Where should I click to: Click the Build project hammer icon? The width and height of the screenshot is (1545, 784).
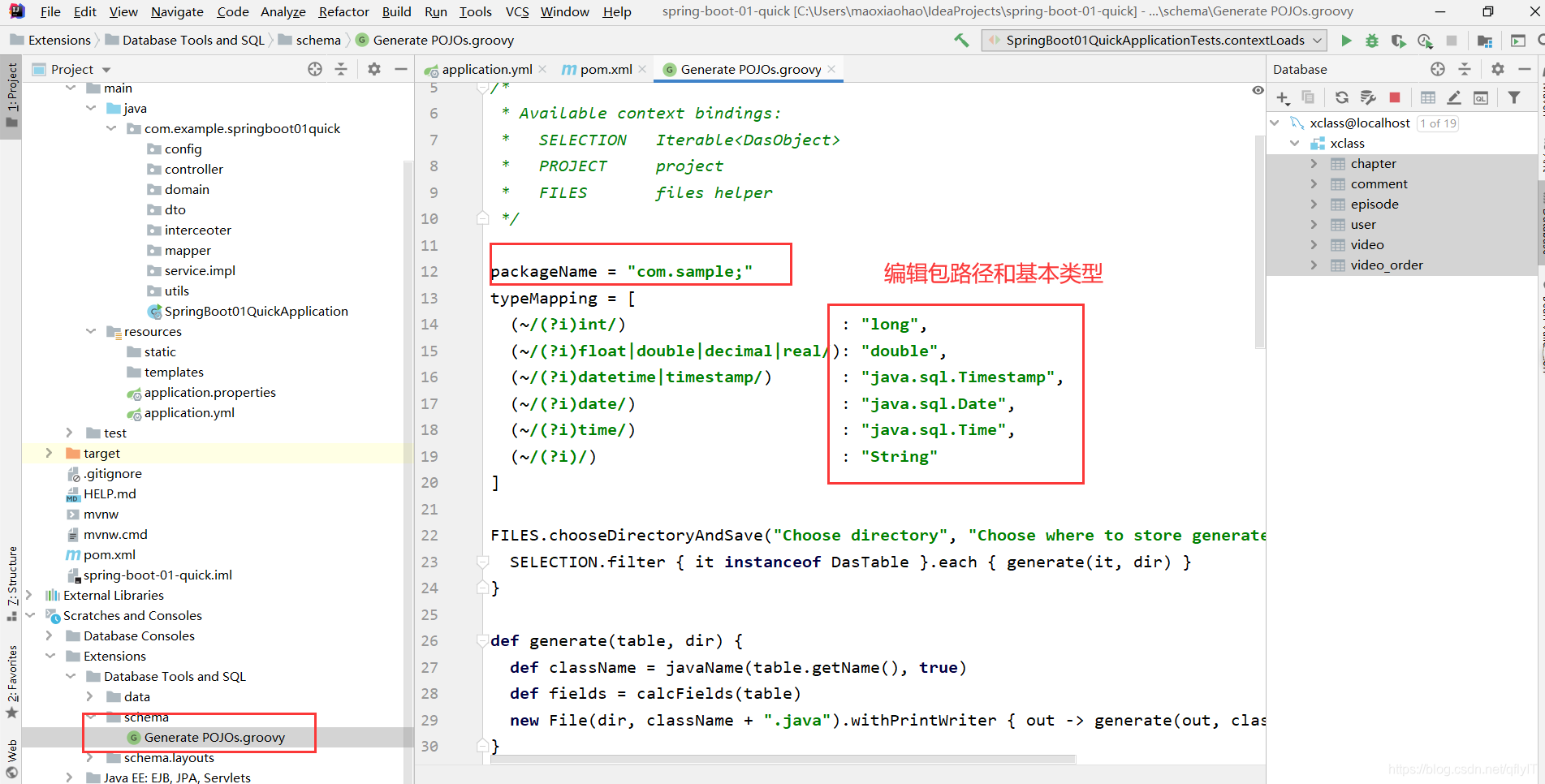click(961, 41)
